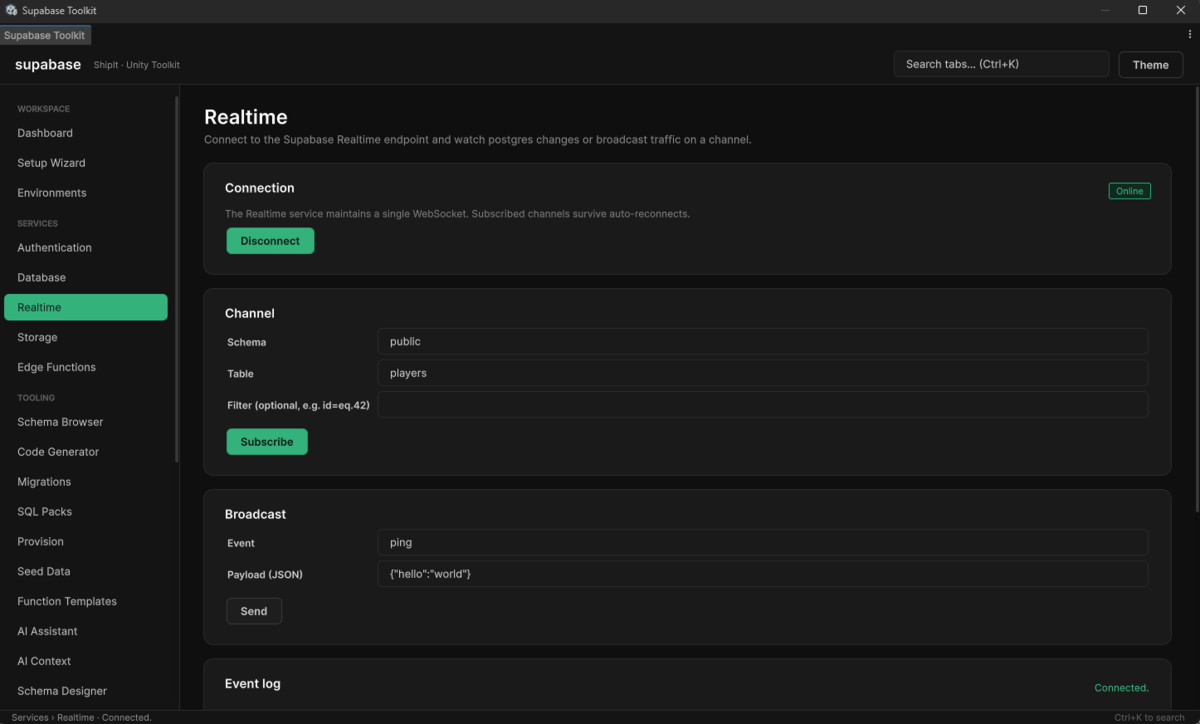
Task: Click the empty Filter input field
Action: [x=762, y=404]
